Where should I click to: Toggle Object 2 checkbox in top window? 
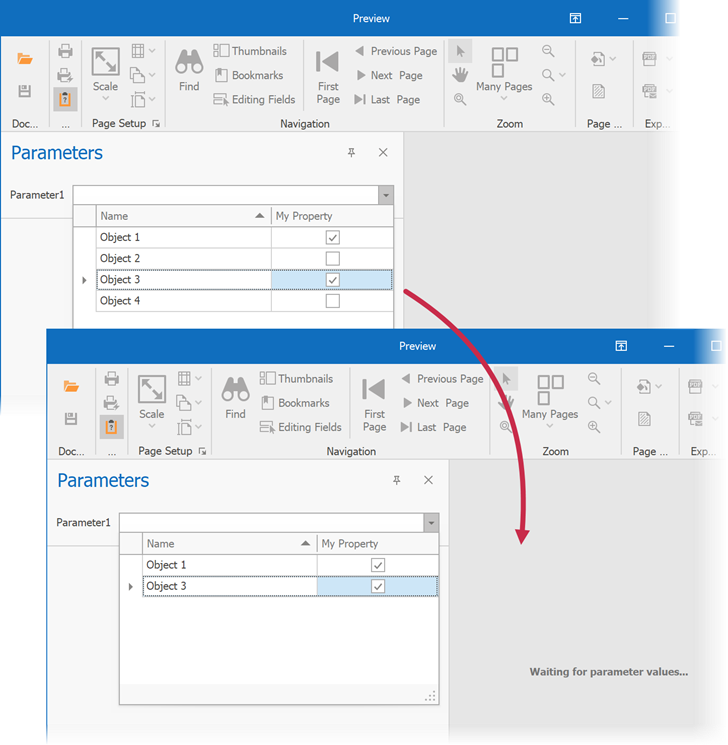(x=333, y=258)
